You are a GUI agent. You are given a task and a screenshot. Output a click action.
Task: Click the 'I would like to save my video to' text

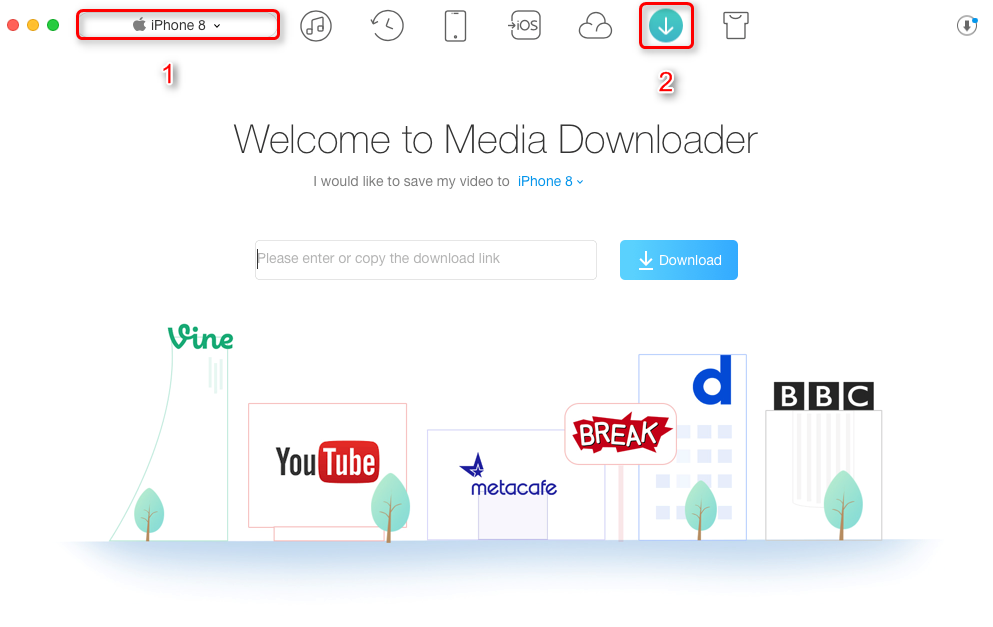pyautogui.click(x=411, y=182)
